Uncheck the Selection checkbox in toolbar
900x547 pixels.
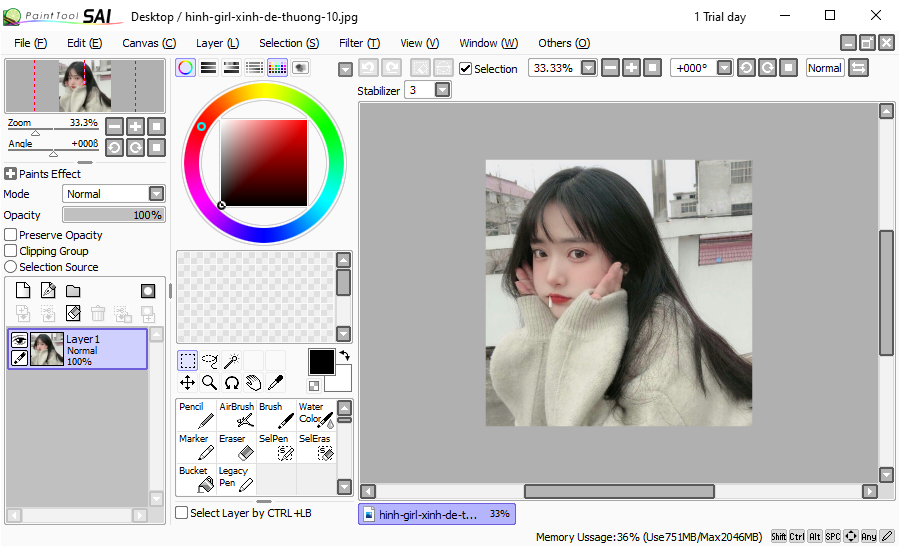coord(465,69)
